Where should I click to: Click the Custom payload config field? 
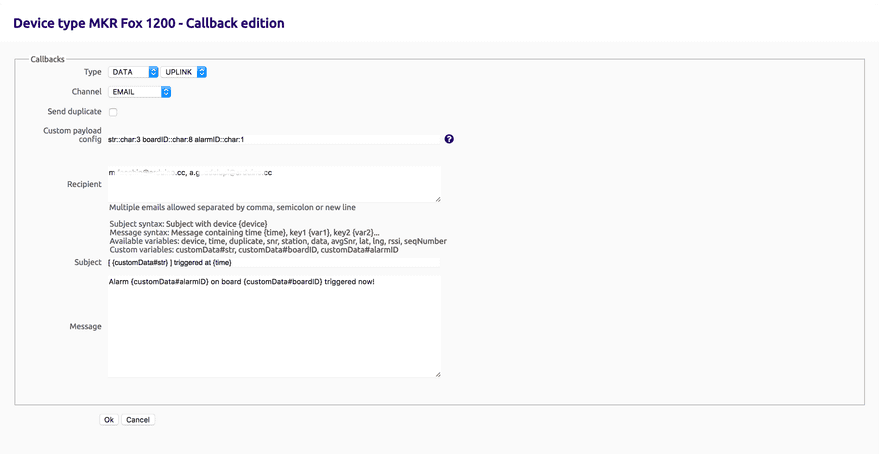(x=272, y=139)
